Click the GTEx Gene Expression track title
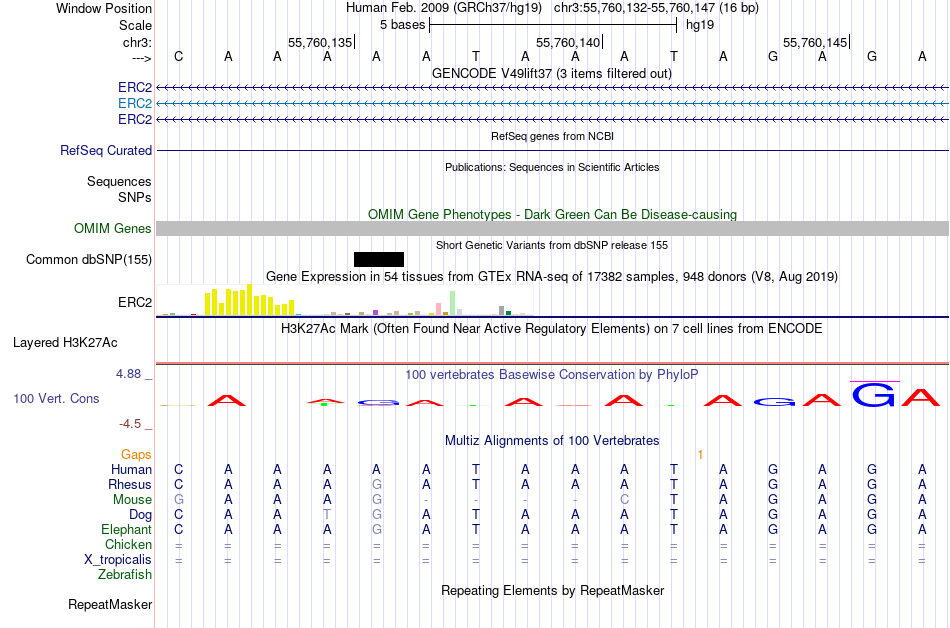 coord(552,277)
